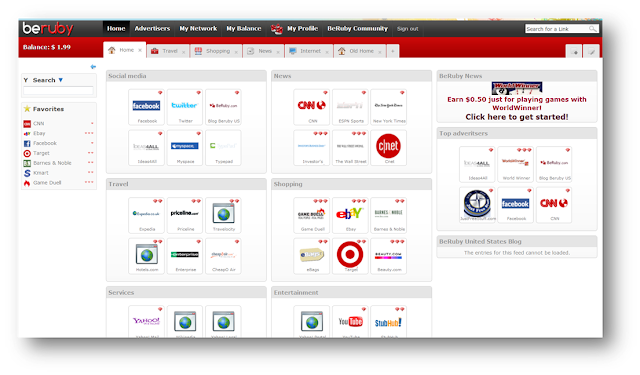Image resolution: width=640 pixels, height=375 pixels.
Task: Open the Advertisers menu
Action: [x=152, y=29]
